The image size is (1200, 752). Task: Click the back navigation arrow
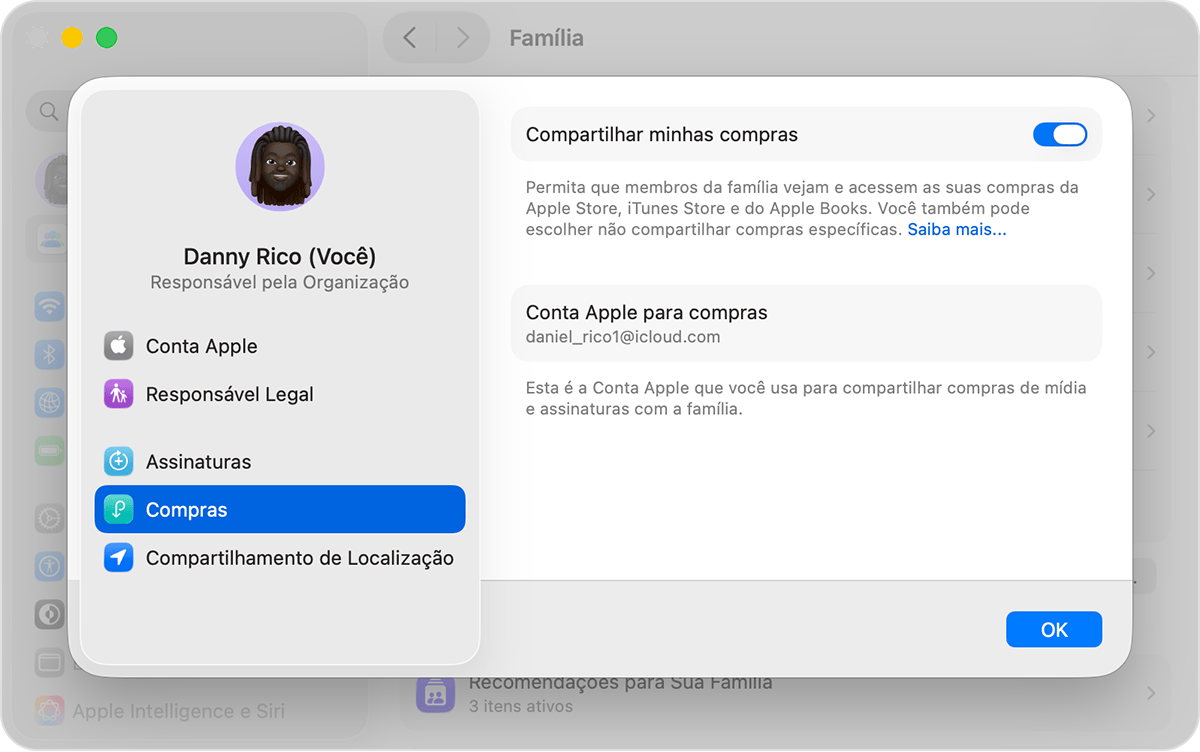(x=409, y=37)
